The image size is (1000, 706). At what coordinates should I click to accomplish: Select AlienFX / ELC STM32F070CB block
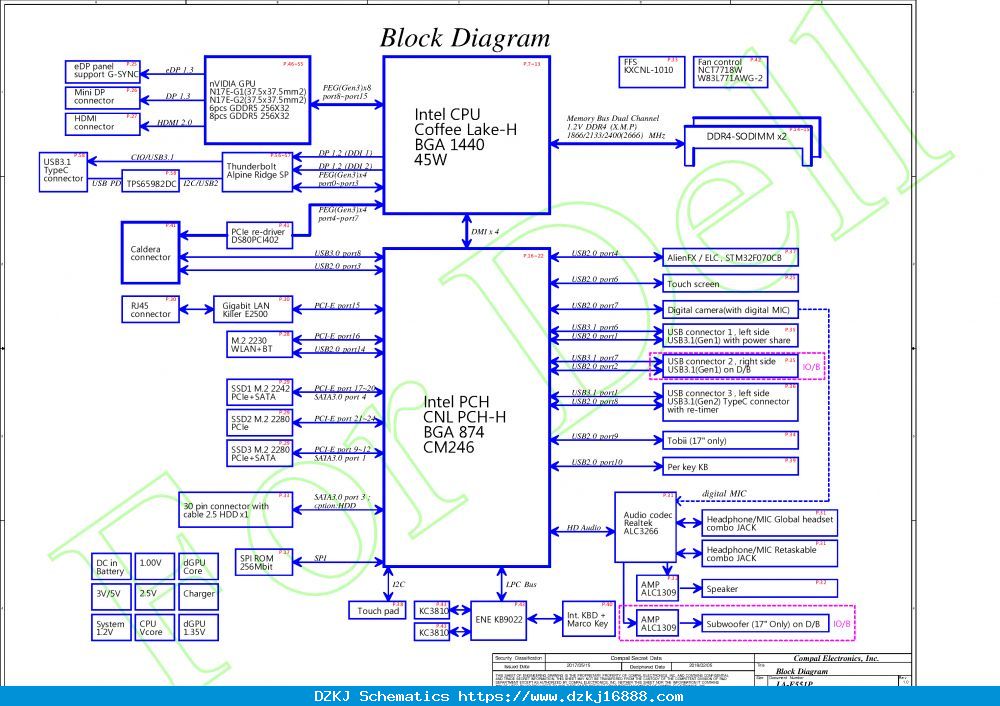(x=730, y=258)
